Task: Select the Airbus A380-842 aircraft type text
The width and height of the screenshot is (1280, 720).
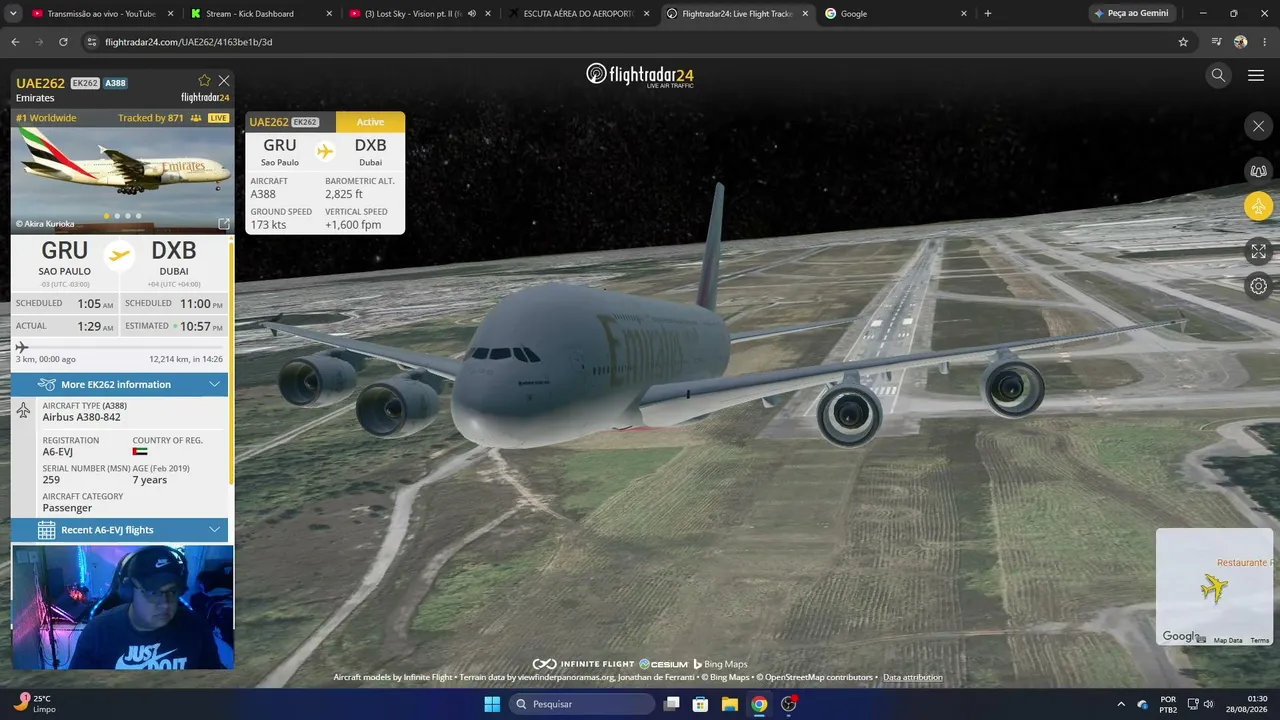Action: pyautogui.click(x=81, y=417)
